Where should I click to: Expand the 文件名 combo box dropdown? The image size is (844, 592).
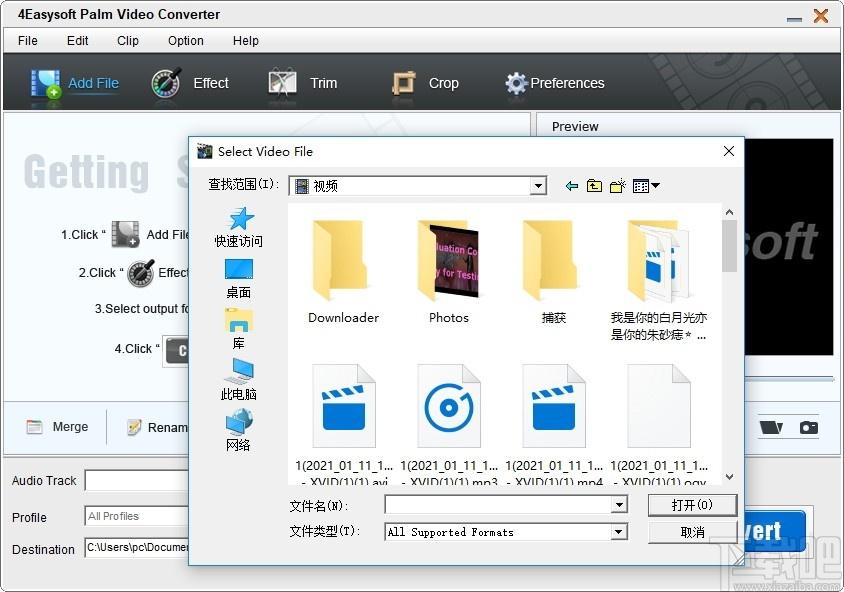click(x=620, y=505)
